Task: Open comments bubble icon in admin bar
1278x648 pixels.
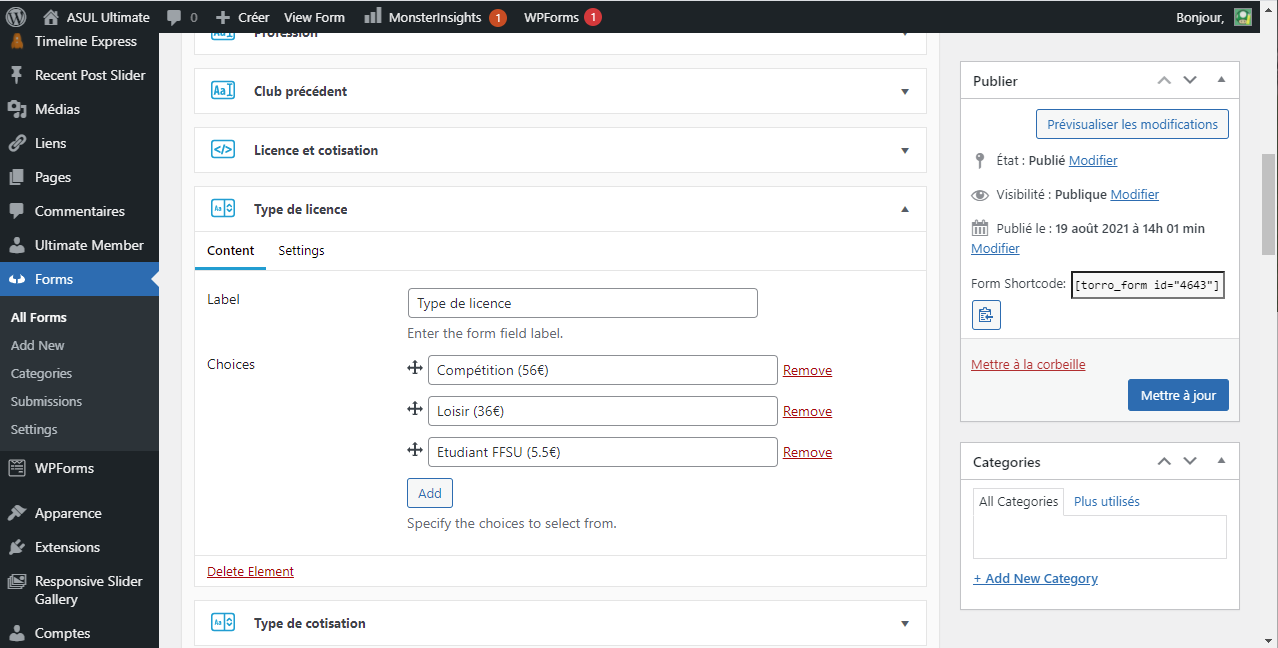Action: (175, 17)
